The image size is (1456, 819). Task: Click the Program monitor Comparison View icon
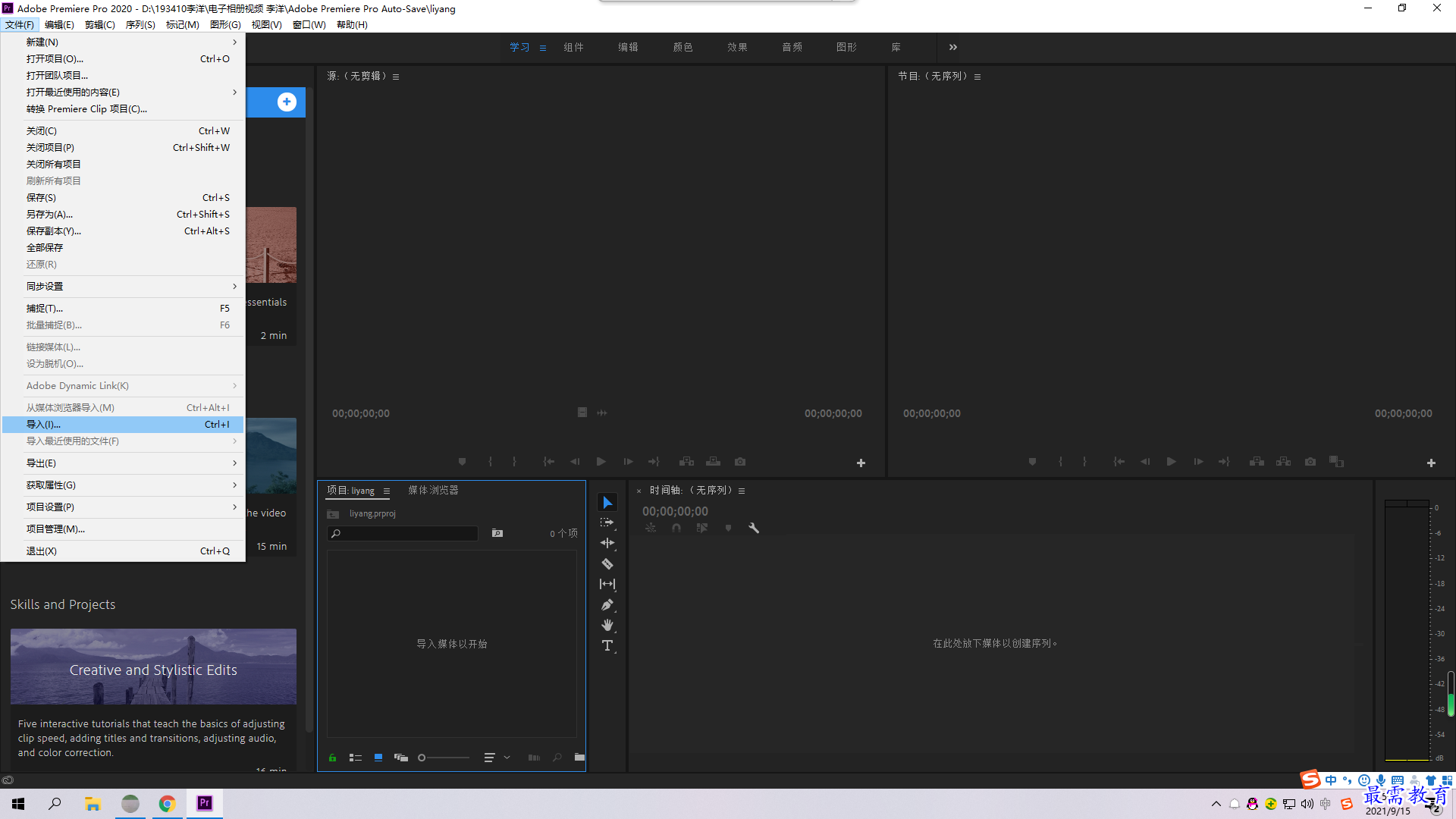(1337, 461)
